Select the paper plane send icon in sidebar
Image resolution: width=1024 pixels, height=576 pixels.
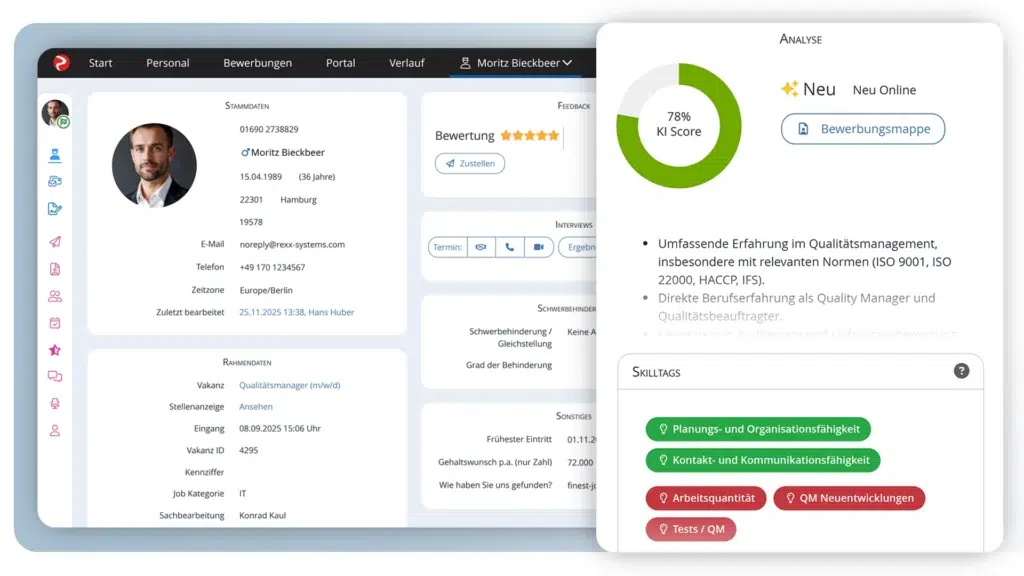pyautogui.click(x=55, y=241)
